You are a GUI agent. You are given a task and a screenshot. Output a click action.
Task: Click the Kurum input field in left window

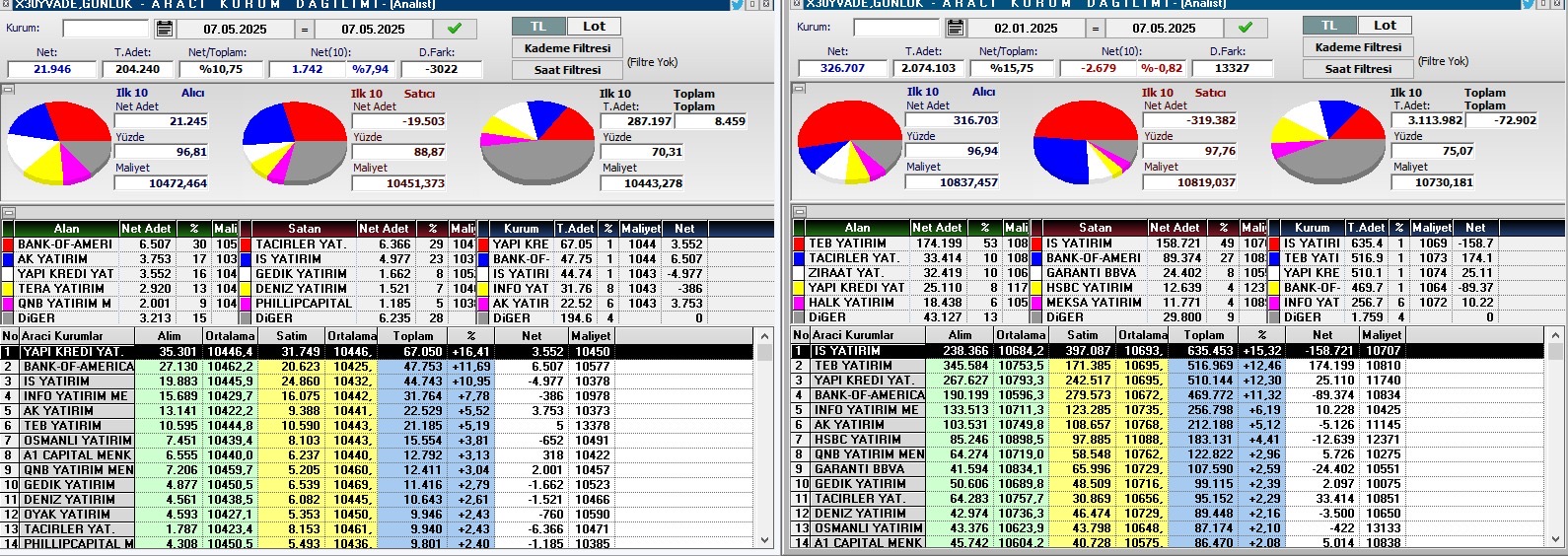pyautogui.click(x=106, y=29)
